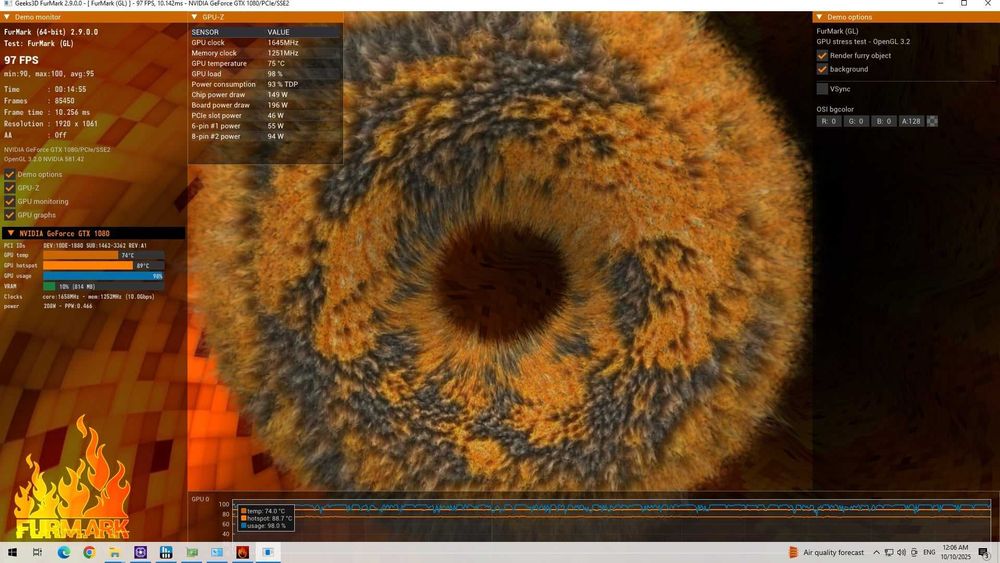This screenshot has height=563, width=1000.
Task: Open the notification action center
Action: tap(984, 552)
